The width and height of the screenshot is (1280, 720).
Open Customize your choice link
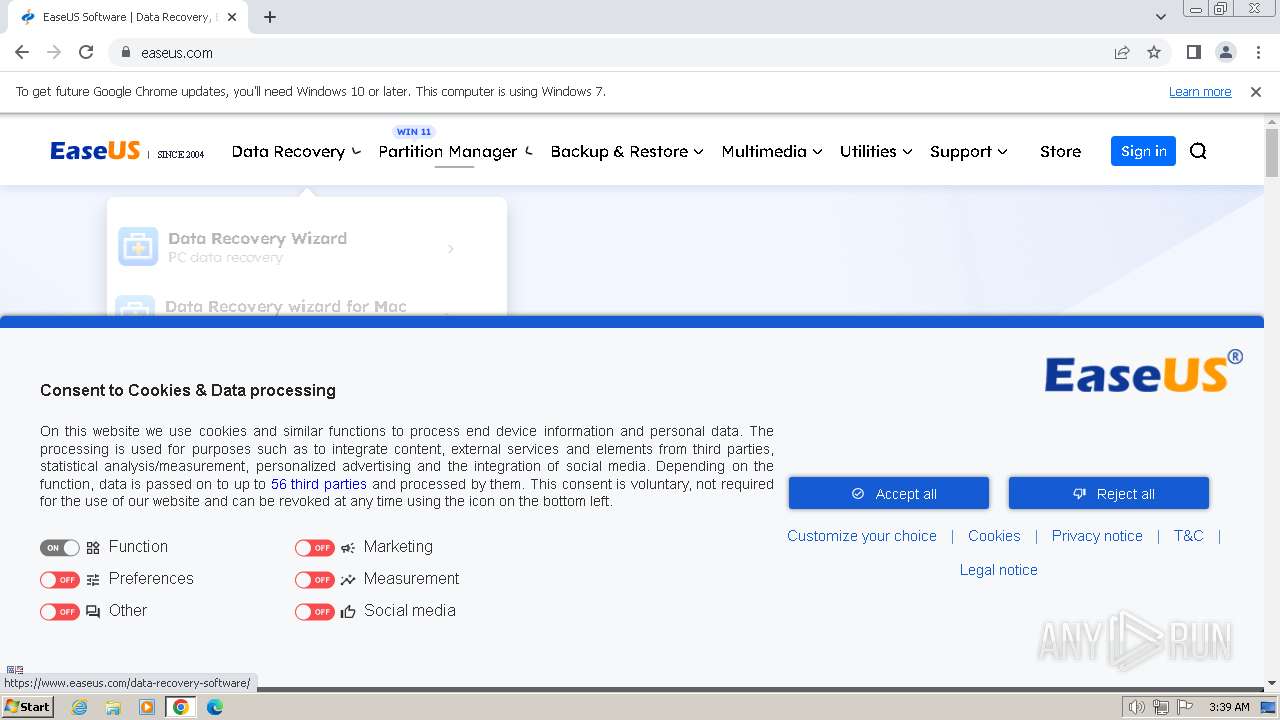click(862, 536)
